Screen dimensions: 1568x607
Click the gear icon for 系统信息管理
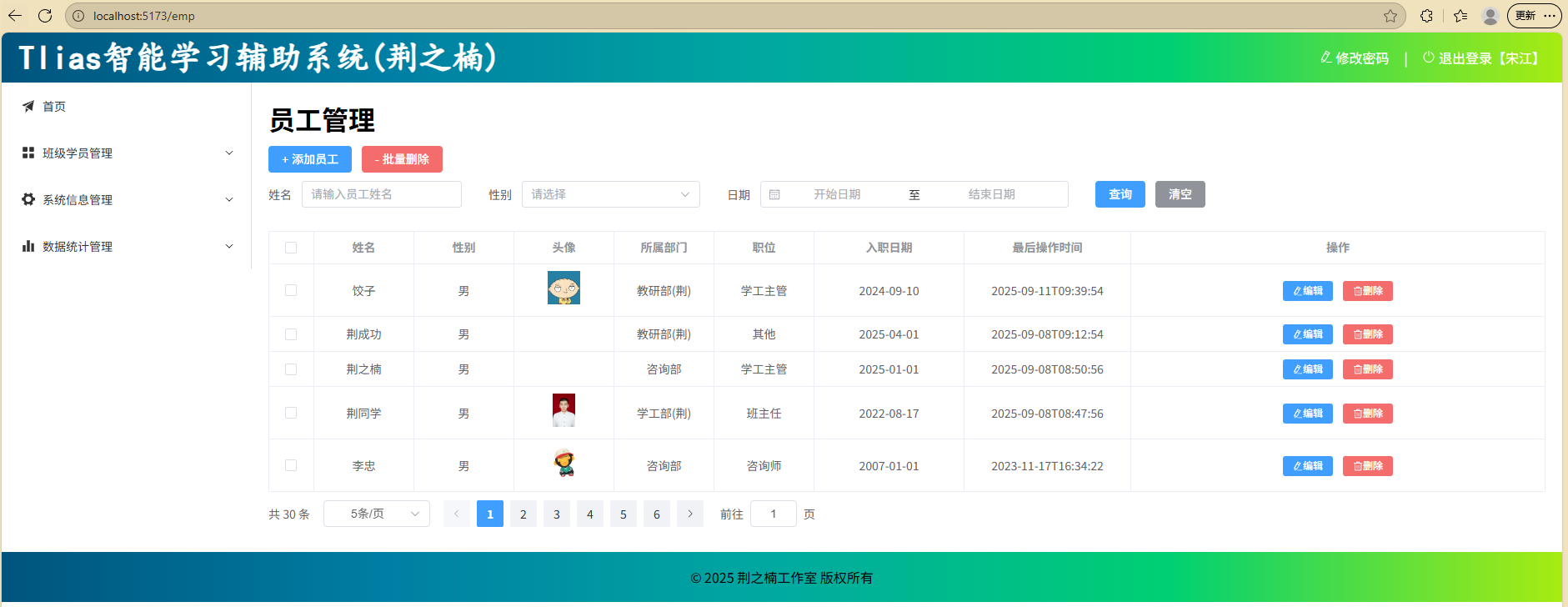[x=28, y=199]
